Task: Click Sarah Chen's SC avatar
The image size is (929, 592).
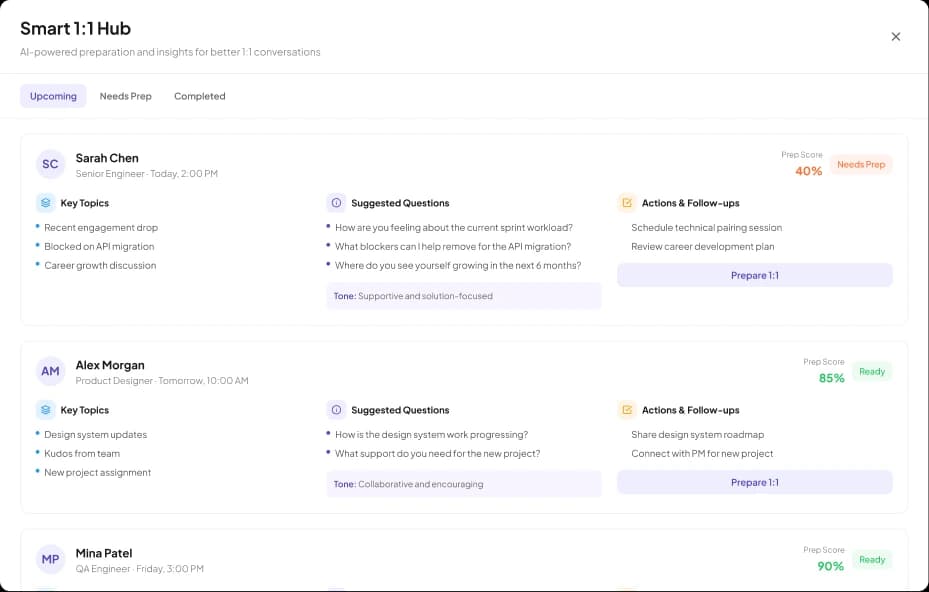Action: tap(50, 164)
